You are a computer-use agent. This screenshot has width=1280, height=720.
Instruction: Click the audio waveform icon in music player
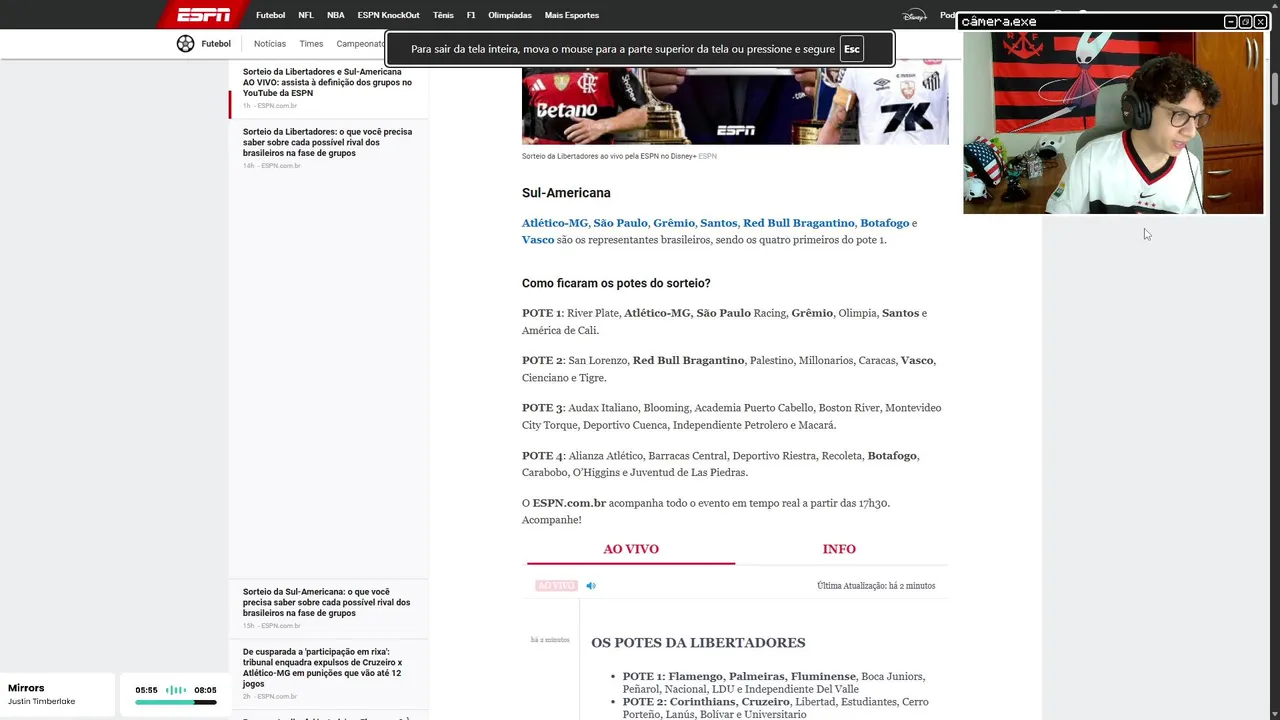(176, 690)
